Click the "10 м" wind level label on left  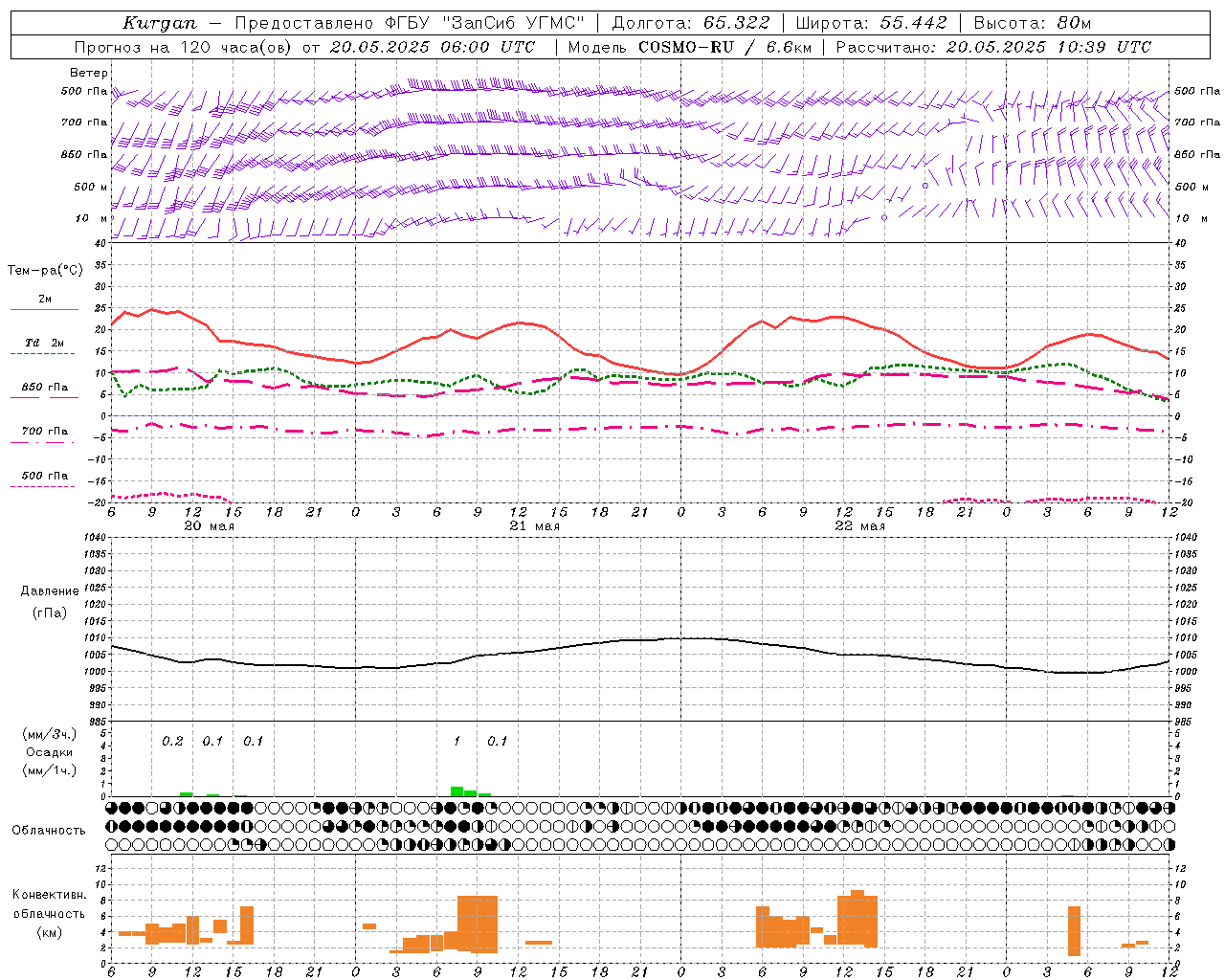[92, 218]
